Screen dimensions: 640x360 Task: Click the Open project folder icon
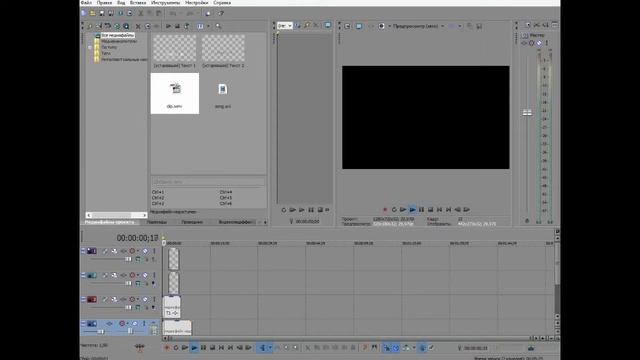click(93, 13)
